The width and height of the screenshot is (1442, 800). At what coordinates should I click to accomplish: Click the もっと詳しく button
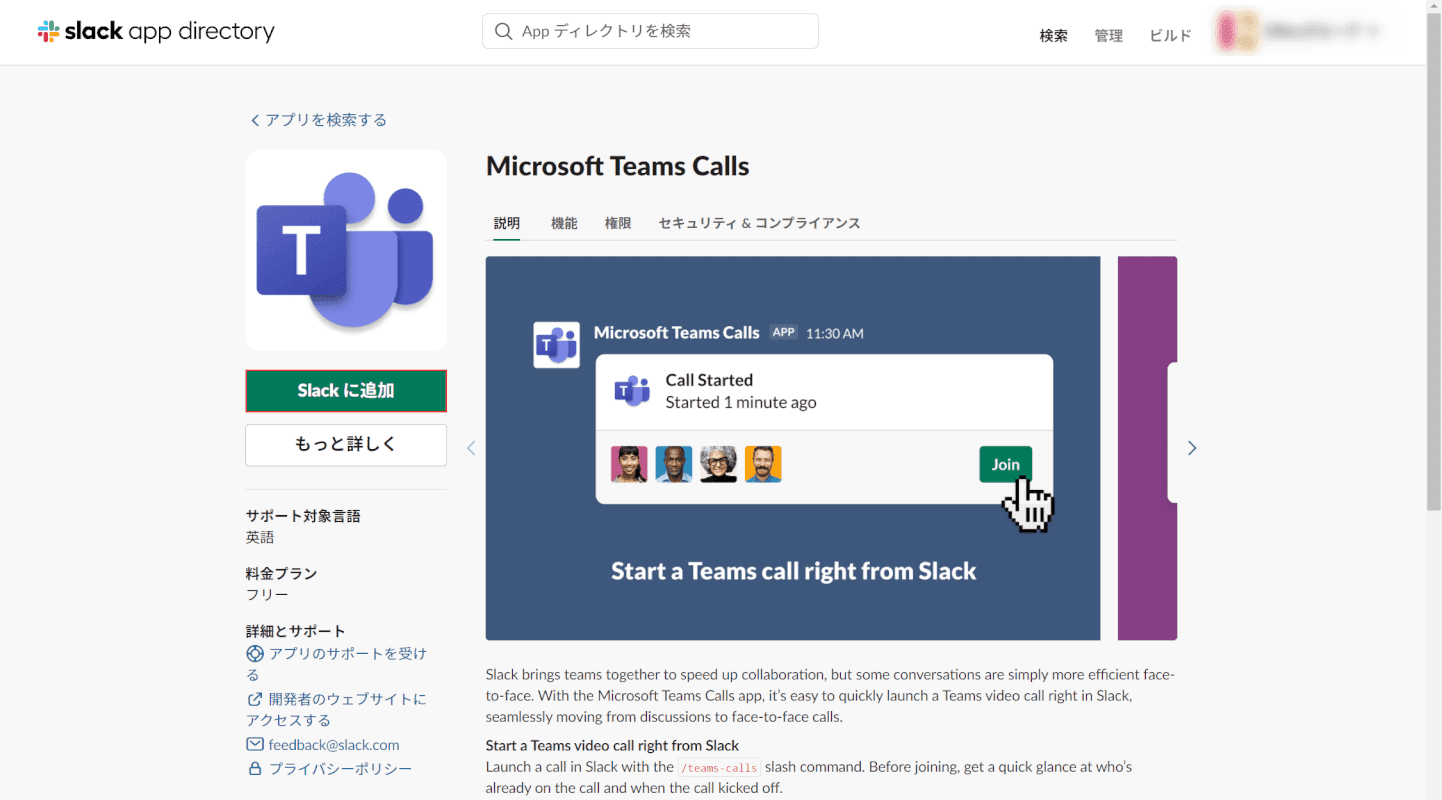(x=346, y=445)
